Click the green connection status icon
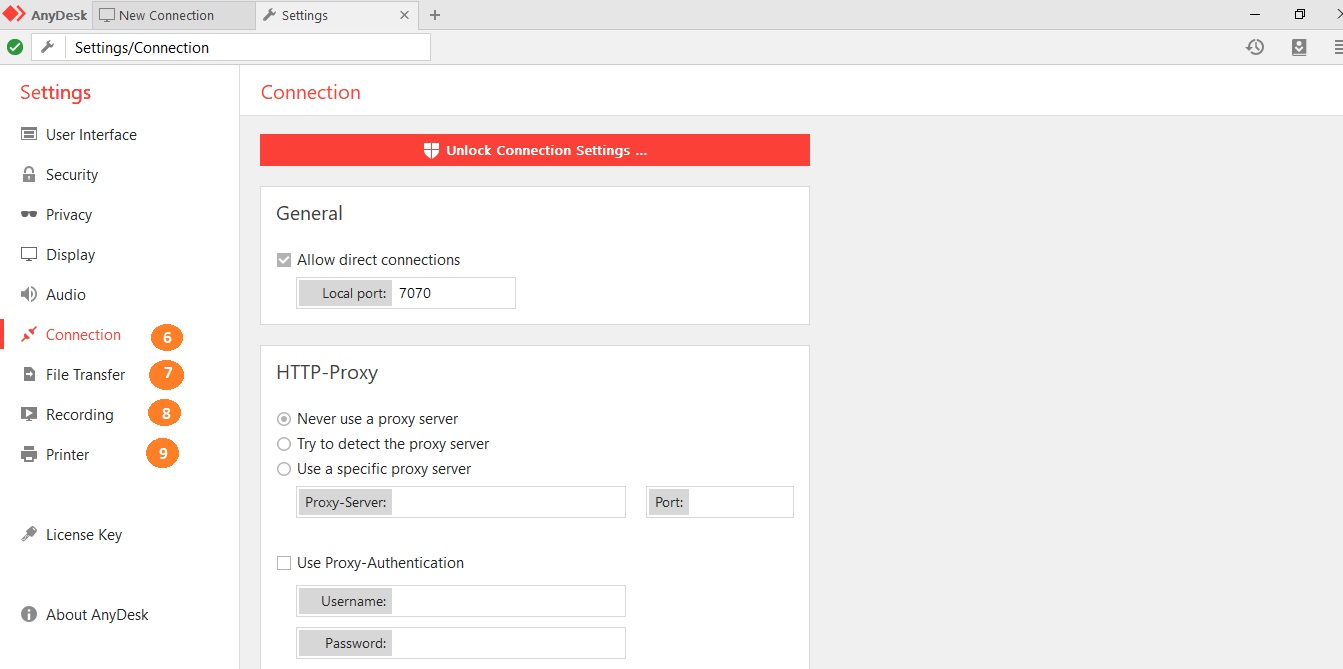1343x669 pixels. click(x=15, y=47)
